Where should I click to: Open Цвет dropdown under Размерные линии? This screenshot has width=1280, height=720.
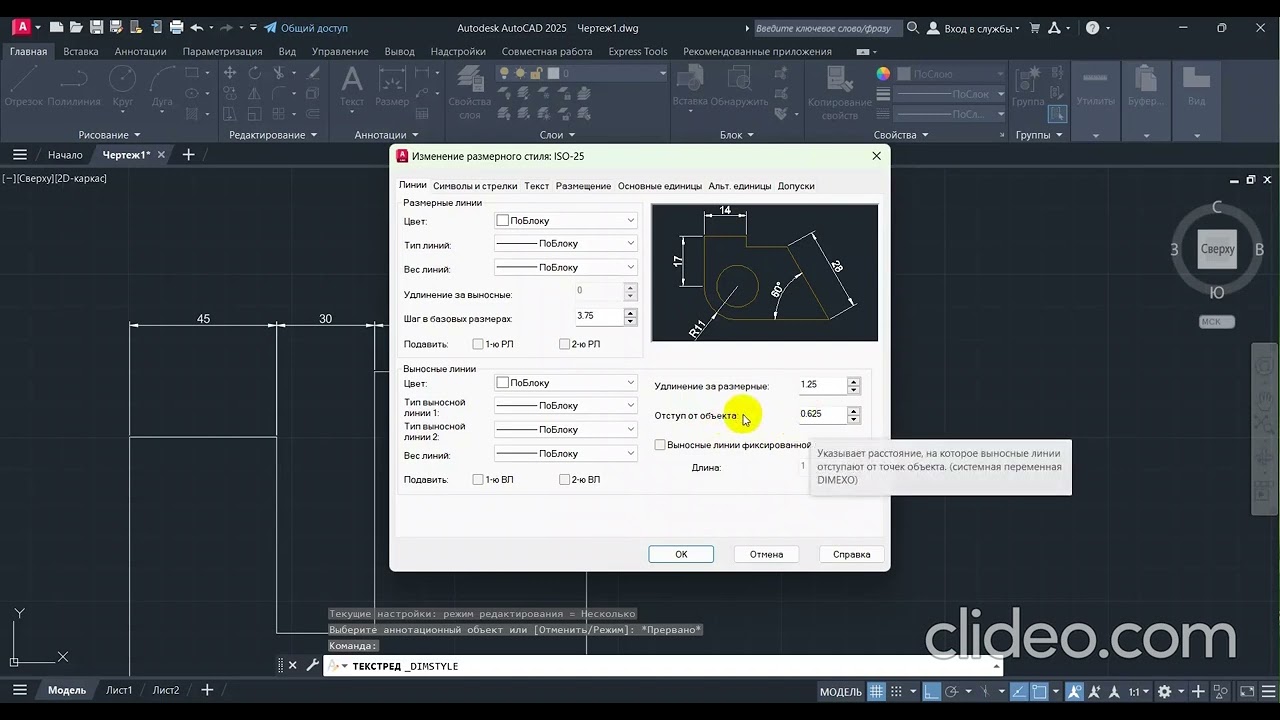pos(566,220)
